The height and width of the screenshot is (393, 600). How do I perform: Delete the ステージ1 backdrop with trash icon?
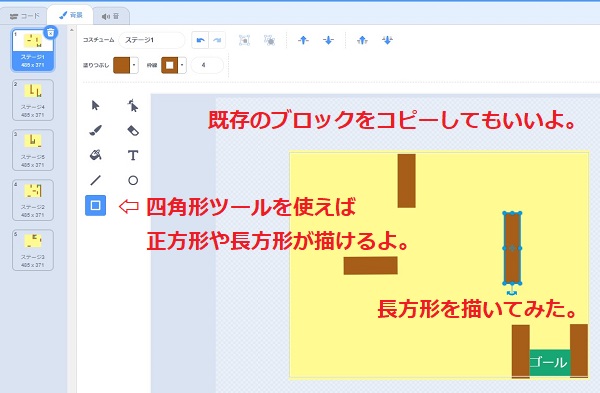click(x=51, y=33)
